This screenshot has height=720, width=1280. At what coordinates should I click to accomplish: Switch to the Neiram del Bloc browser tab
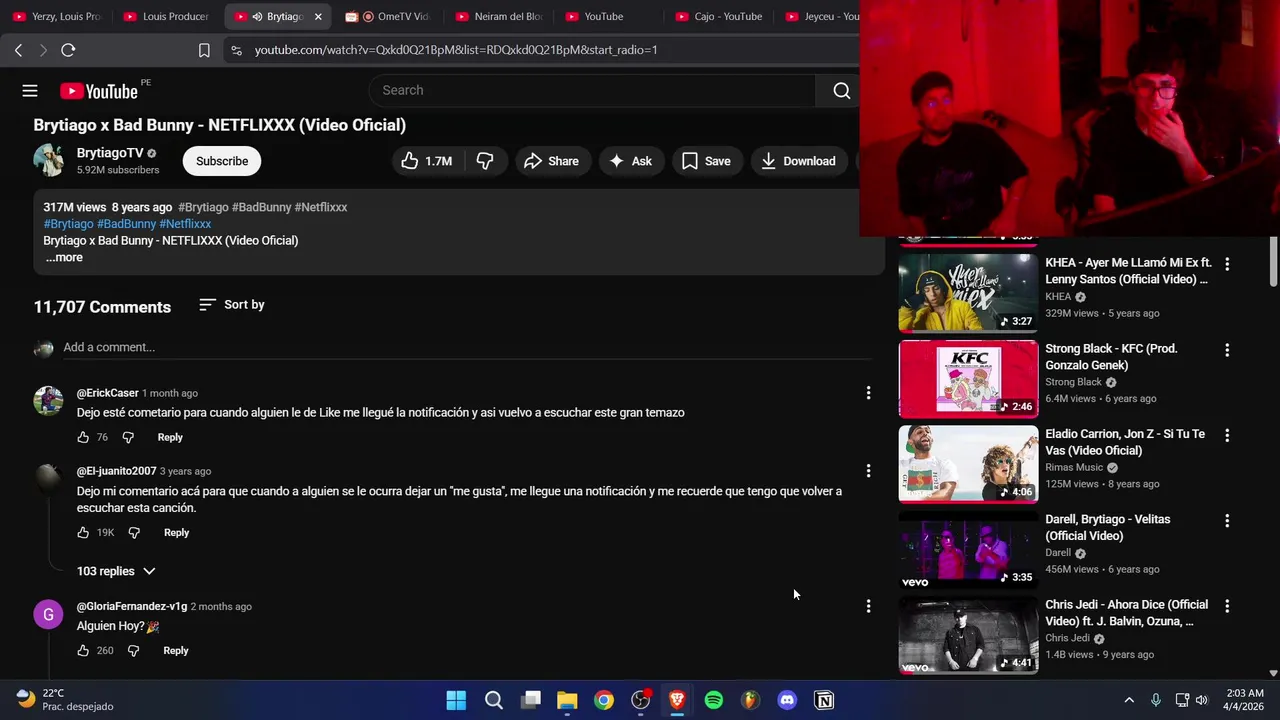[x=500, y=16]
